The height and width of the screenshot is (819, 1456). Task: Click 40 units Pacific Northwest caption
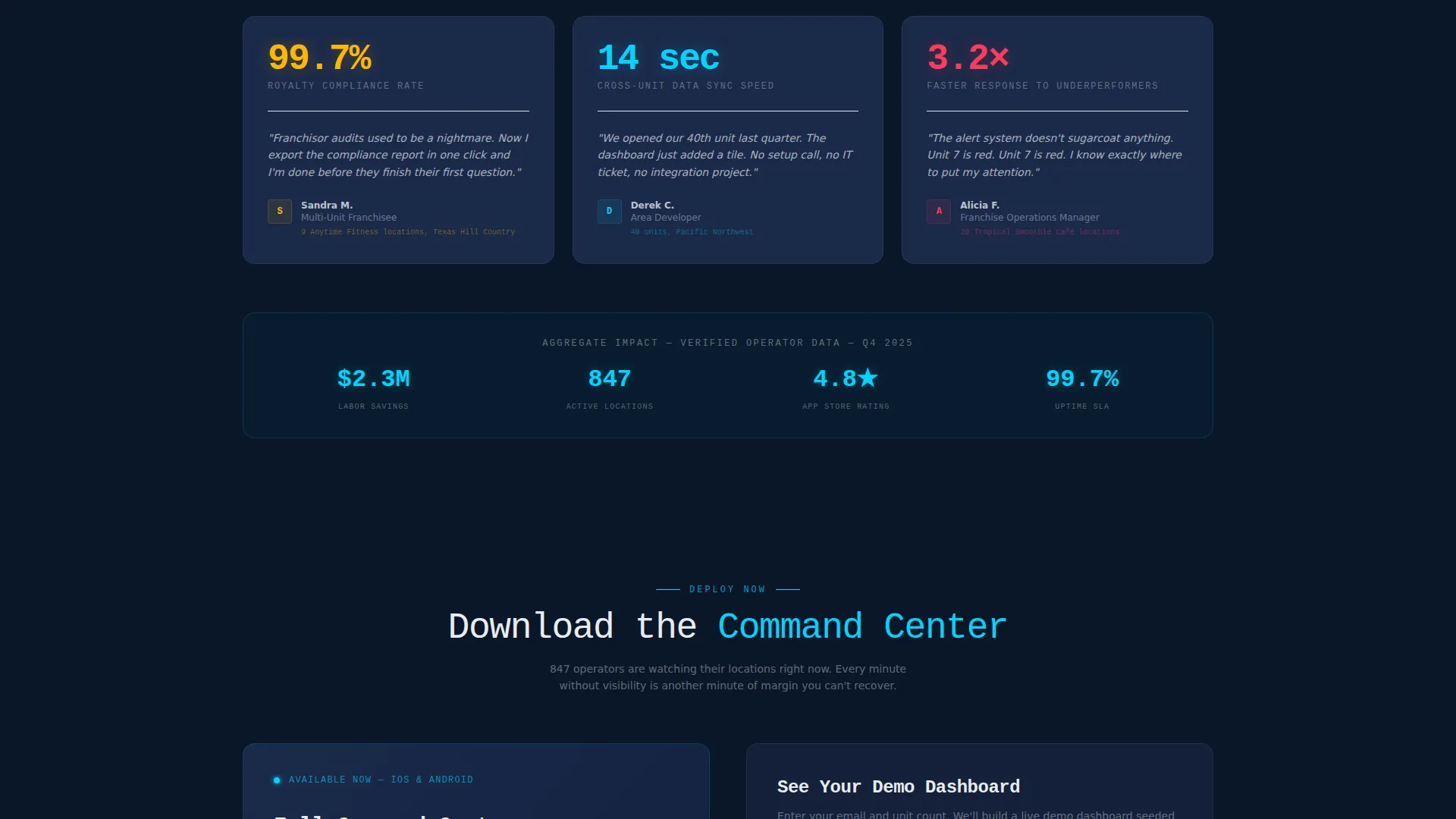692,232
